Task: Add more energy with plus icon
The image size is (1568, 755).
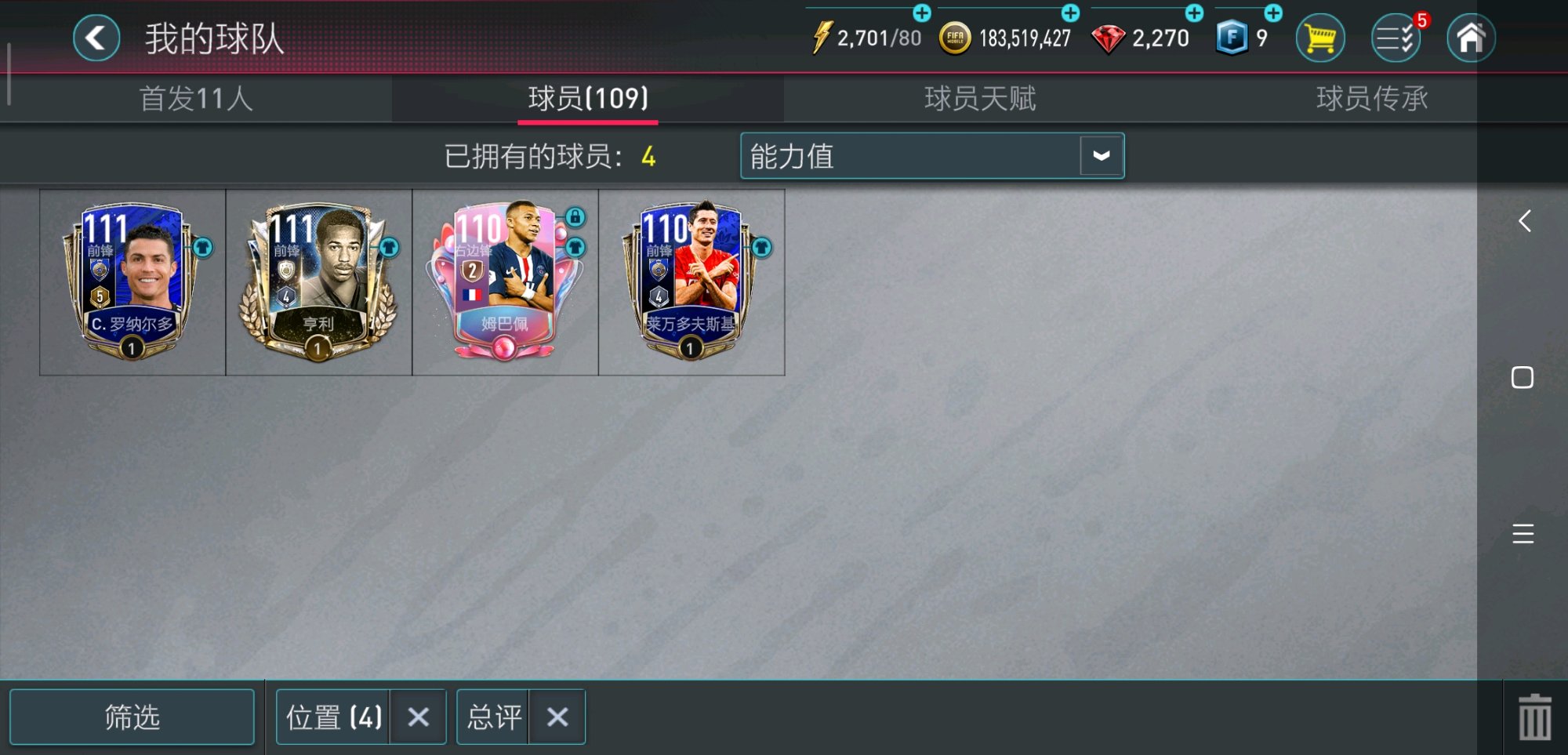Action: click(x=922, y=13)
